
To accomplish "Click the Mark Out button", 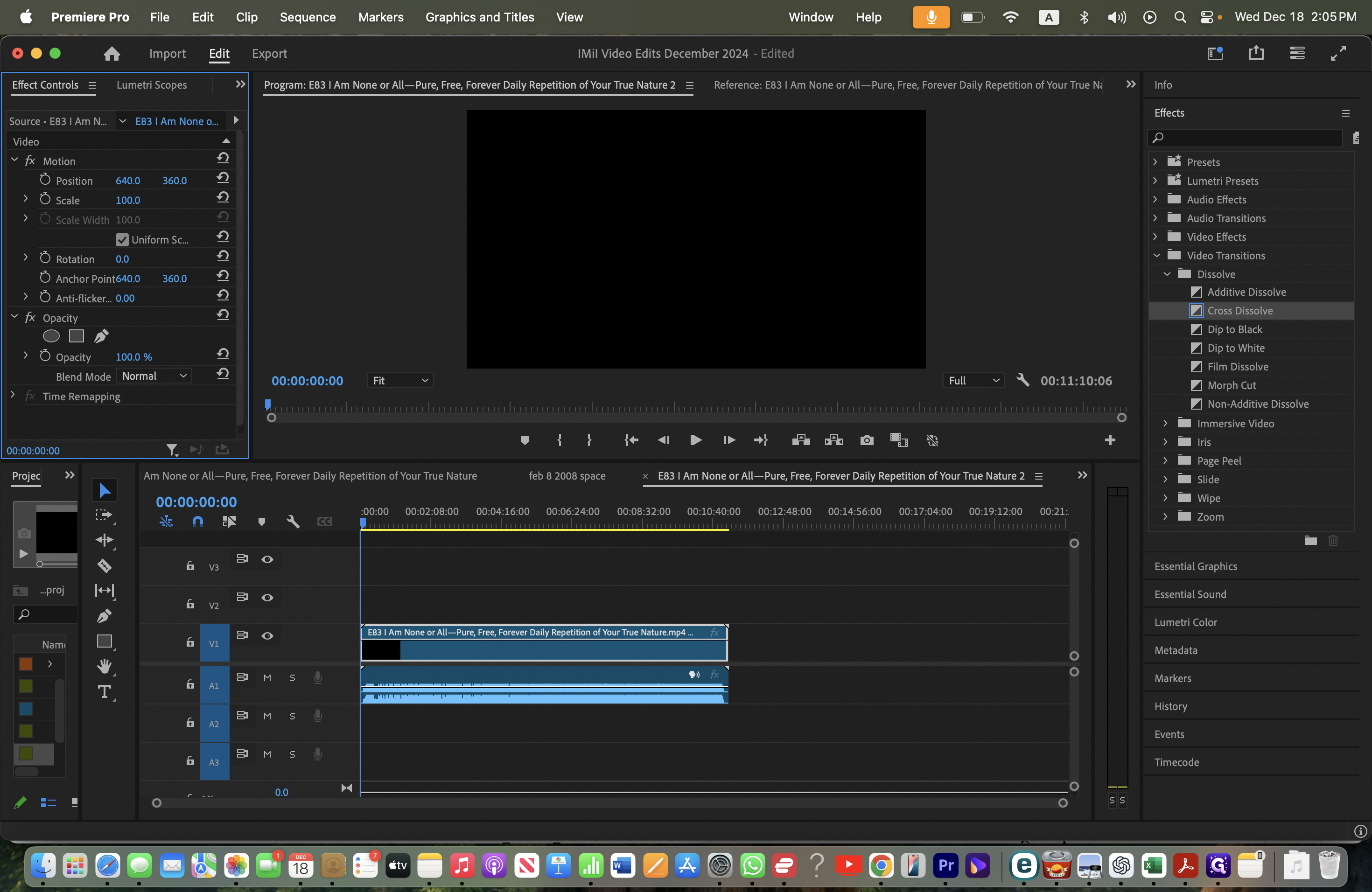I will (x=589, y=440).
